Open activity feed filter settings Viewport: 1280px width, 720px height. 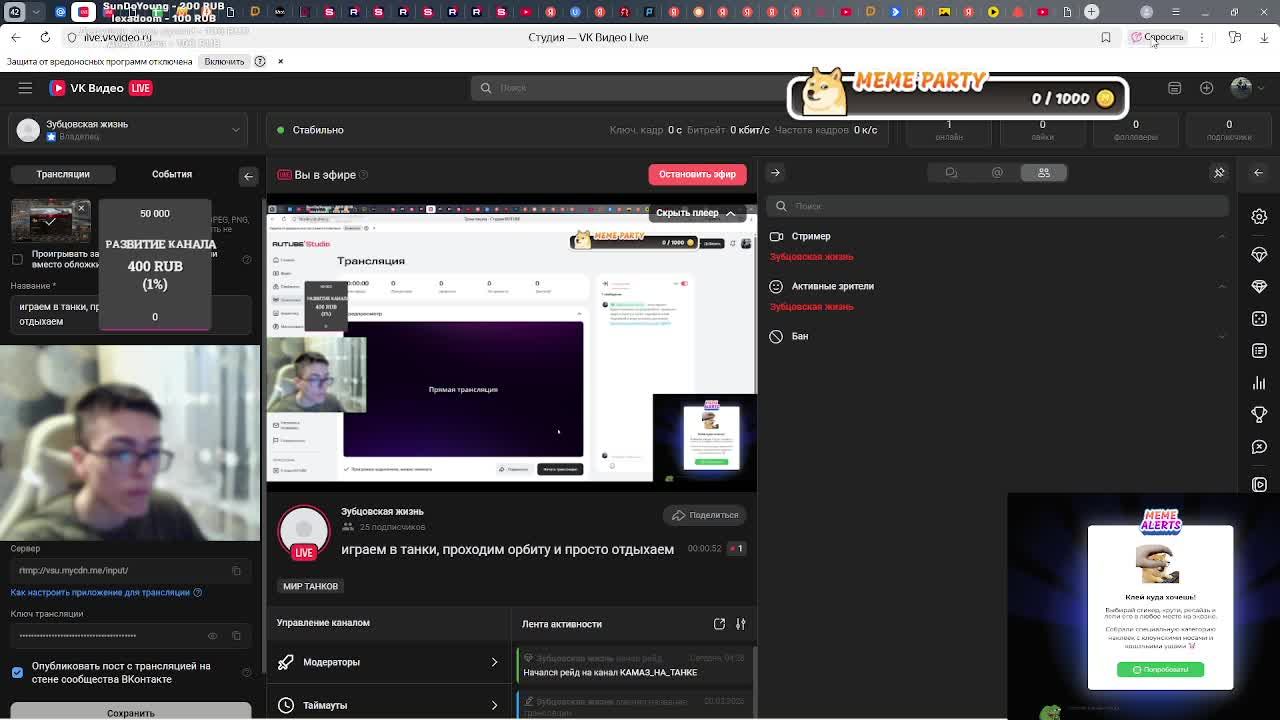[x=741, y=624]
